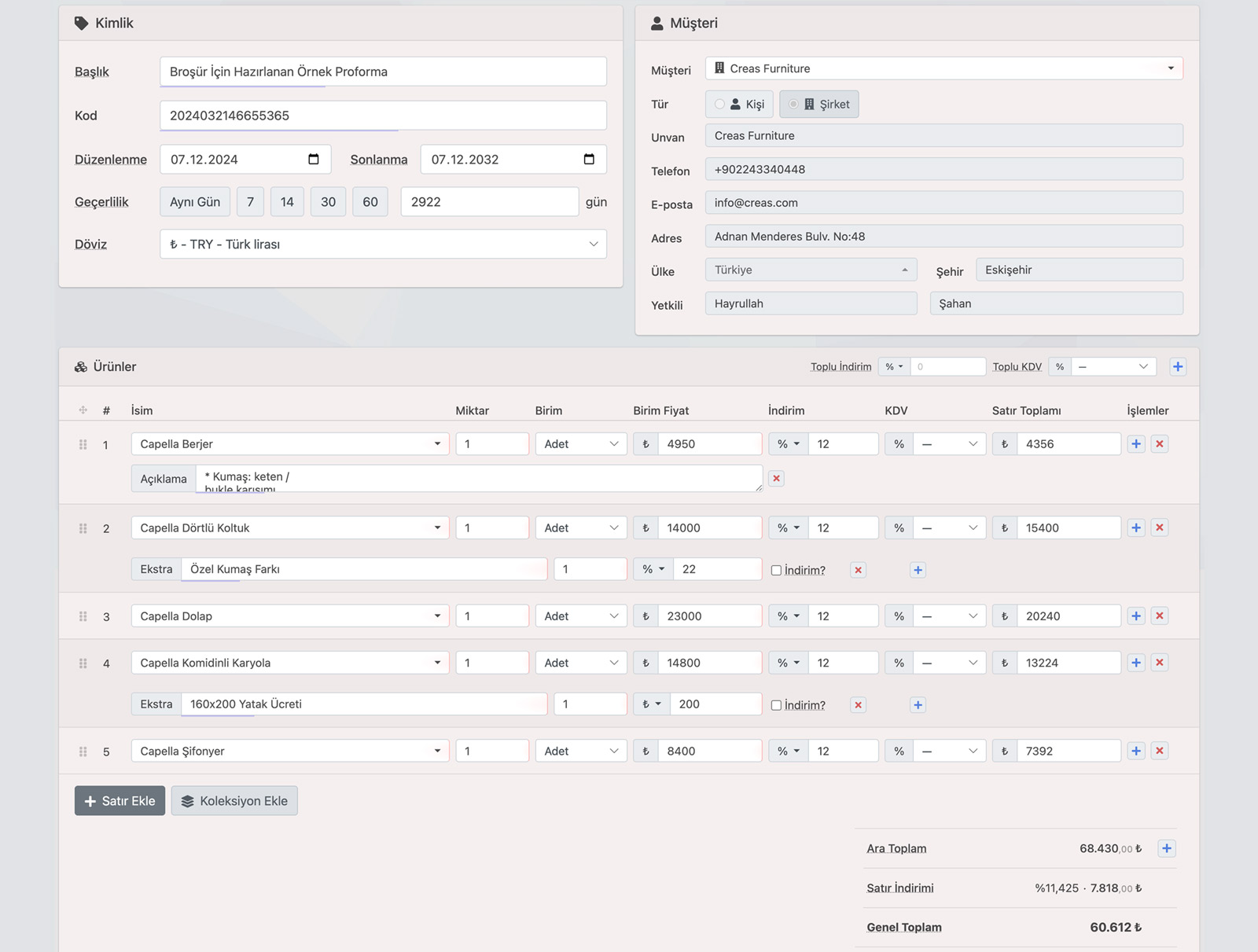Image resolution: width=1258 pixels, height=952 pixels.
Task: Add extra to Capella Dolap row via plus icon
Action: coord(1136,616)
